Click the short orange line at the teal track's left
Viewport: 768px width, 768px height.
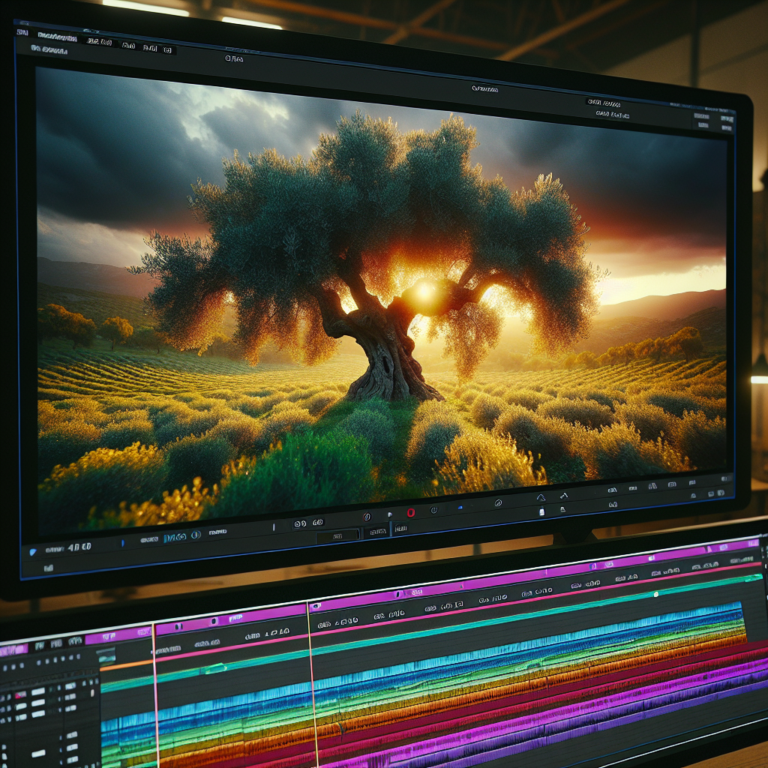pyautogui.click(x=126, y=665)
